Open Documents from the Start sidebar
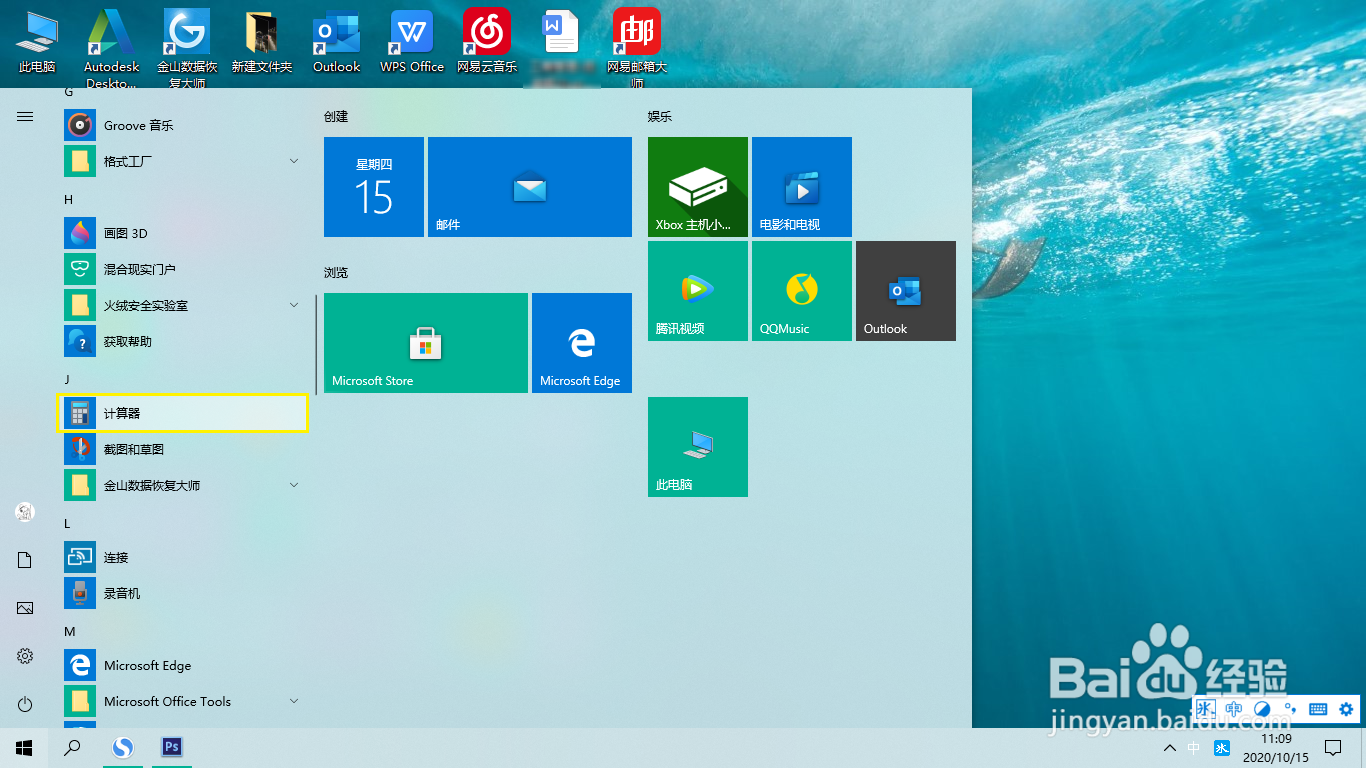 (x=25, y=560)
